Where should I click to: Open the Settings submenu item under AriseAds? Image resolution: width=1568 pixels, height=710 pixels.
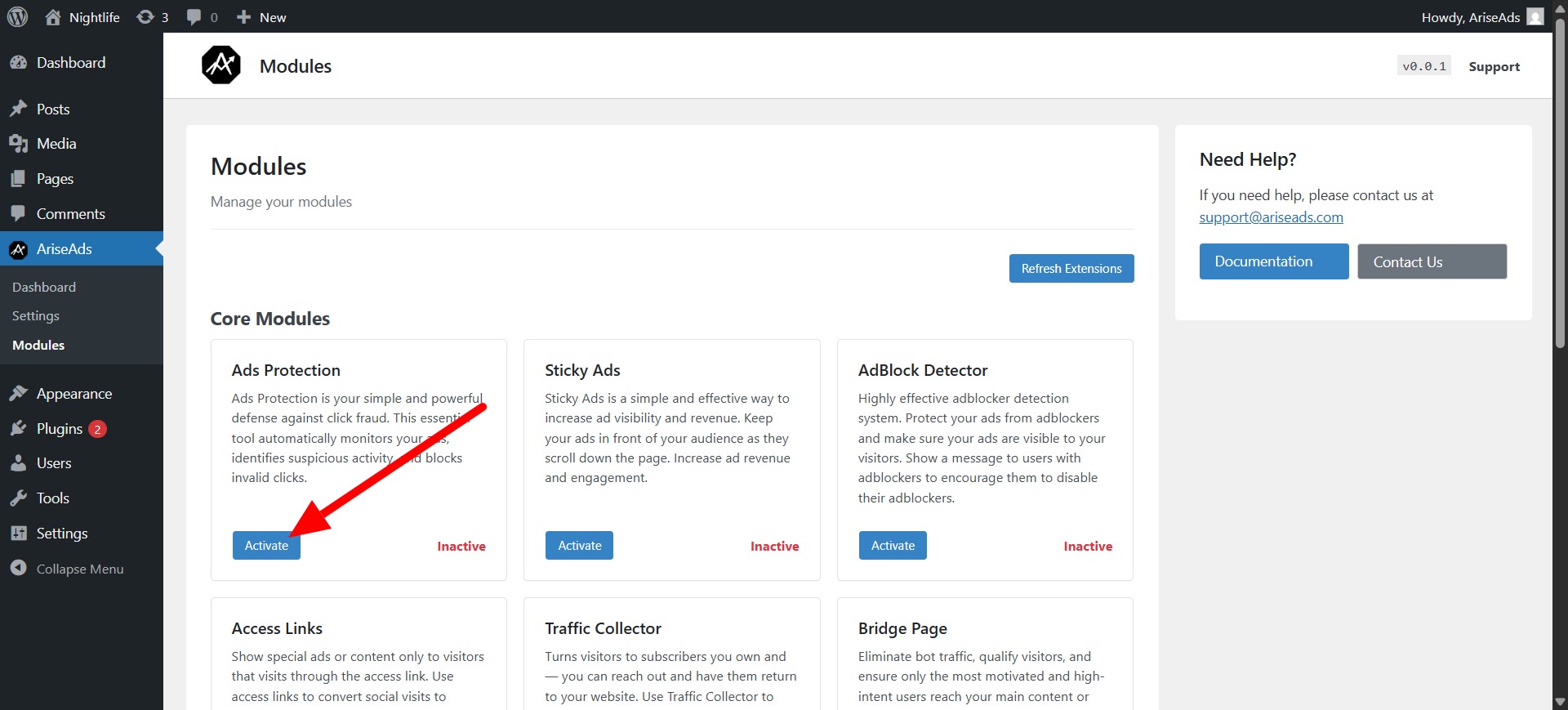coord(36,316)
